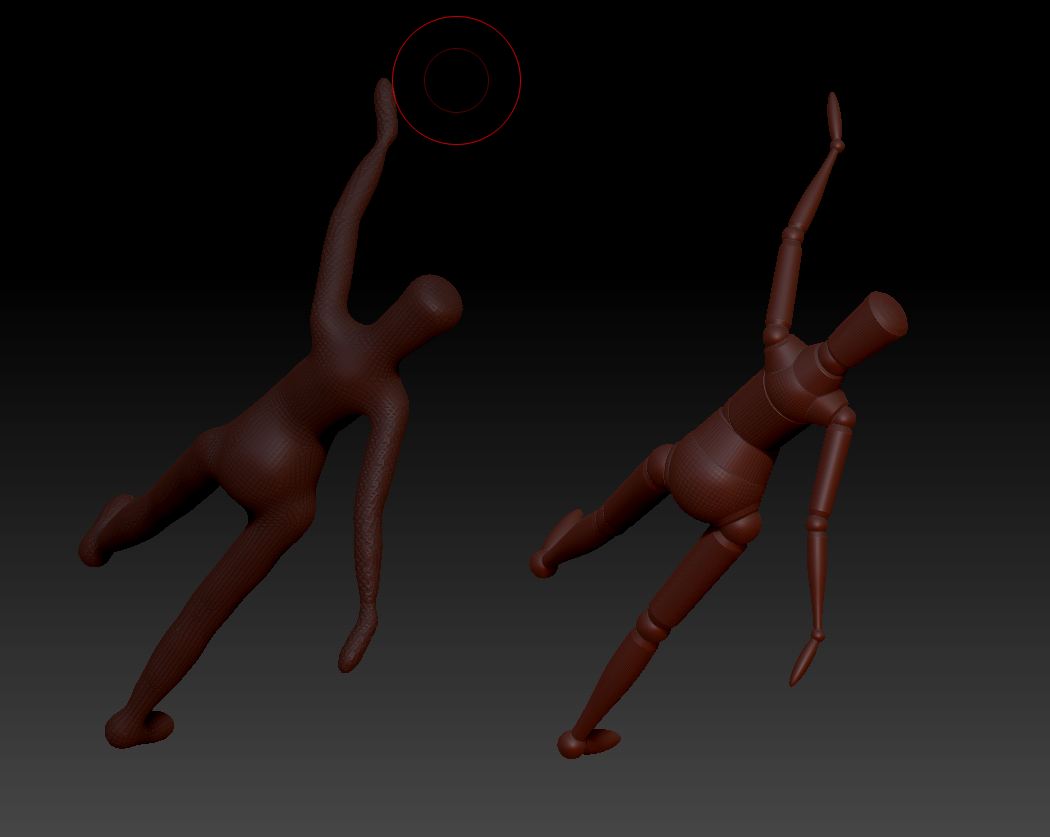The image size is (1050, 837).
Task: Click the jointed mannequin's cylindrical head
Action: pyautogui.click(x=869, y=327)
